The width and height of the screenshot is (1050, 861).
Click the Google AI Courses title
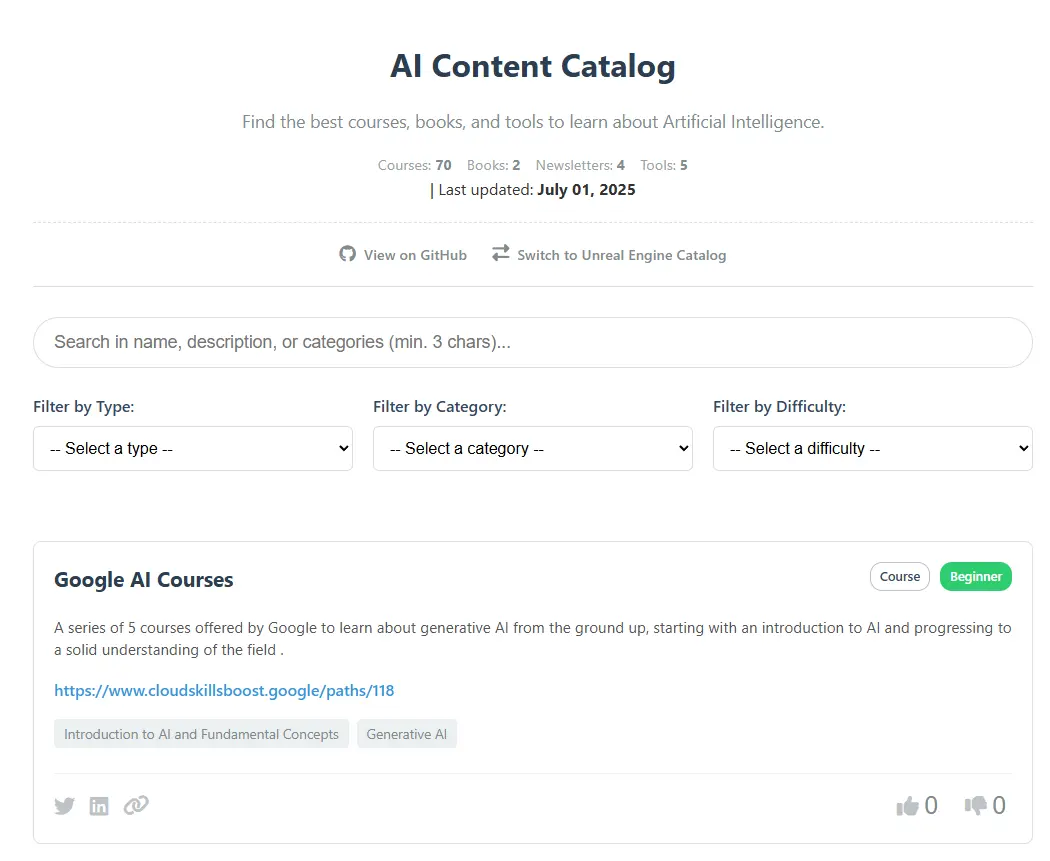tap(144, 580)
